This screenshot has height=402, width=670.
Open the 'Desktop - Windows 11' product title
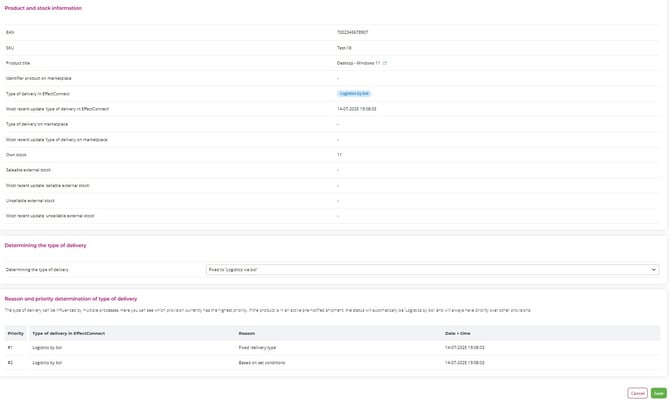pos(358,63)
